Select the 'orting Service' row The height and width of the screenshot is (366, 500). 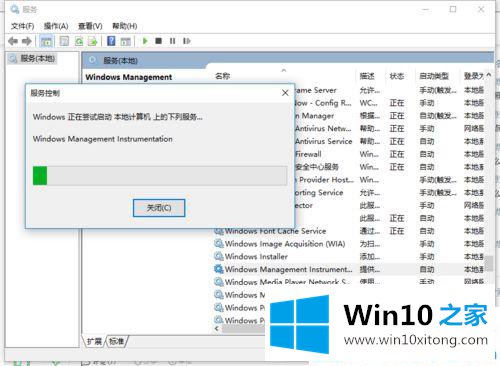[x=389, y=192]
